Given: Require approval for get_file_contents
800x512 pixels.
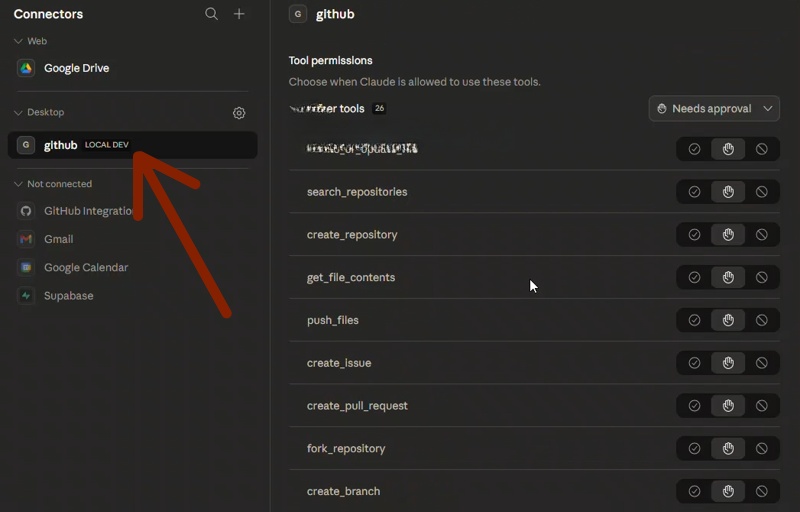Looking at the screenshot, I should 728,277.
